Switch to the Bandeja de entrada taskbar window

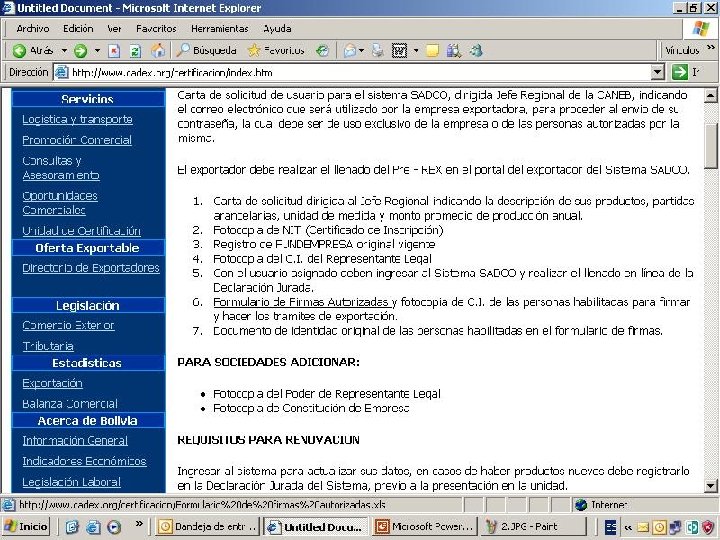pos(207,527)
